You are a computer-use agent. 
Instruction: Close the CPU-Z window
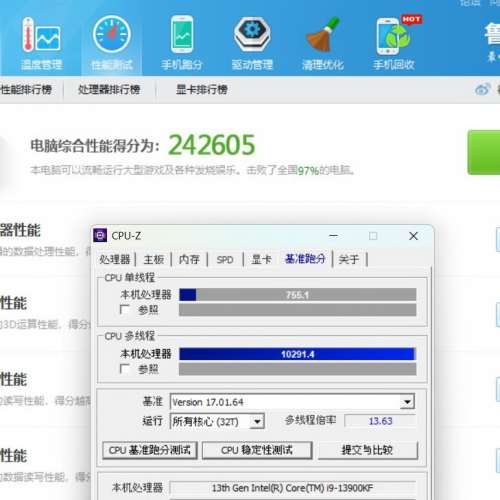point(413,236)
